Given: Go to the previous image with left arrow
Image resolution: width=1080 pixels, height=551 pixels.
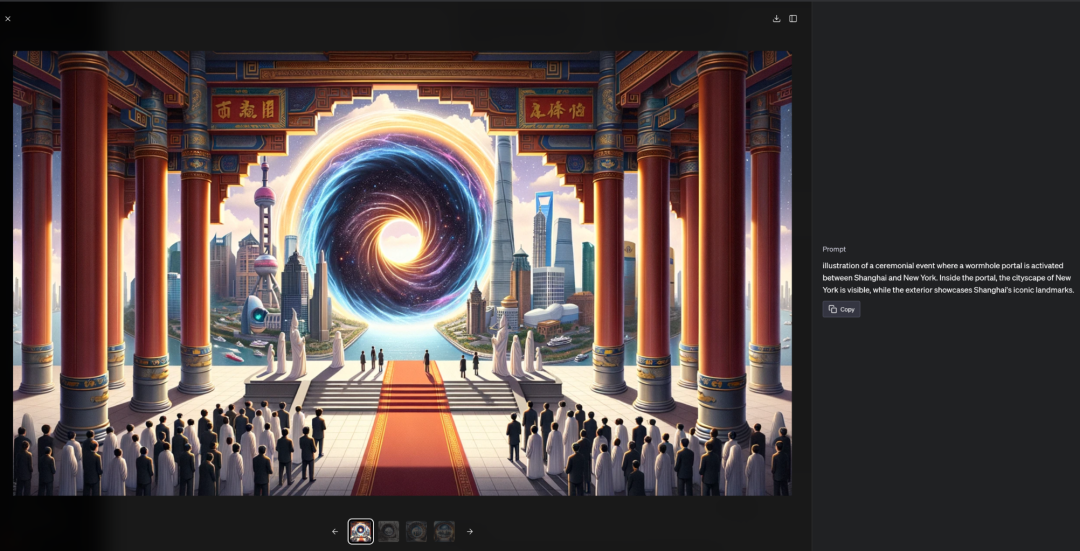Looking at the screenshot, I should (335, 531).
